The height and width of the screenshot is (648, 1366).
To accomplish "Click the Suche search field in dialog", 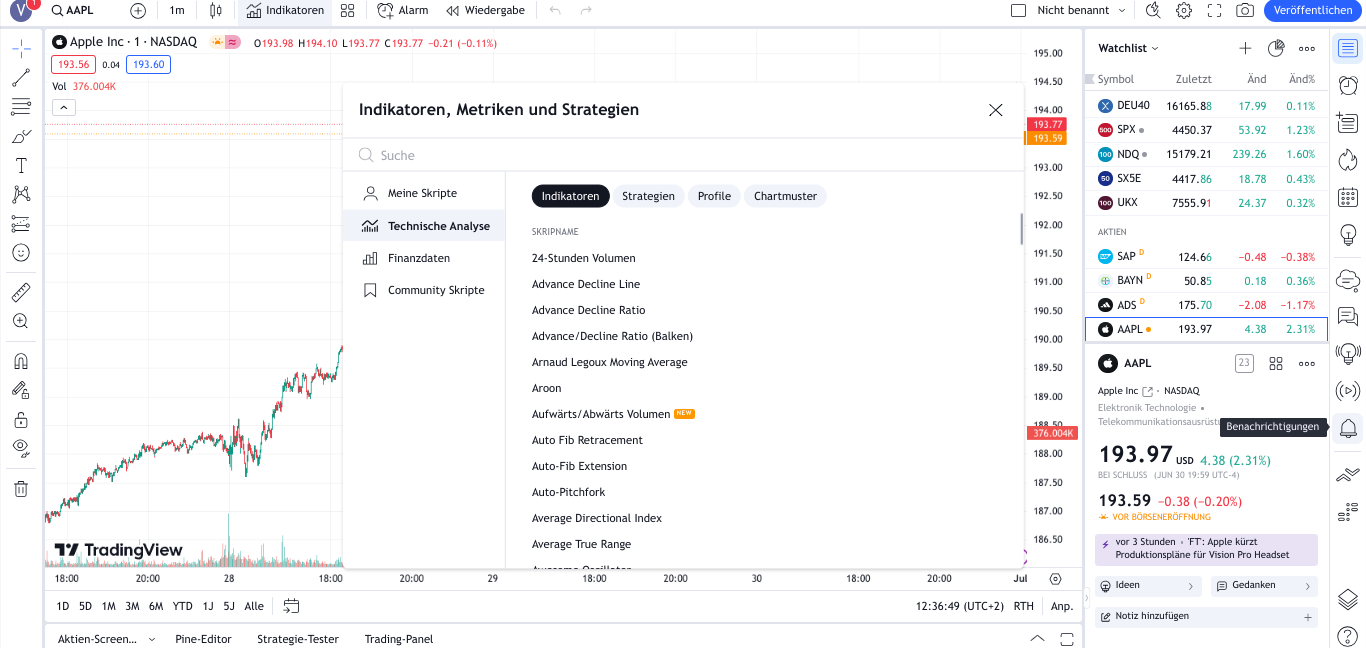I will coord(683,155).
